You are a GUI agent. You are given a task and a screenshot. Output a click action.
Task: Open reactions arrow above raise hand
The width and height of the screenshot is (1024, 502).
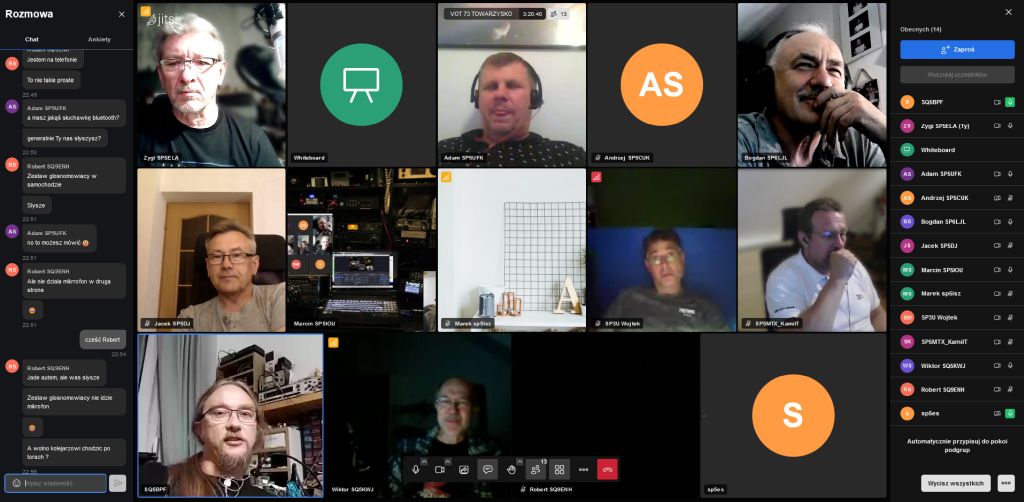click(520, 462)
